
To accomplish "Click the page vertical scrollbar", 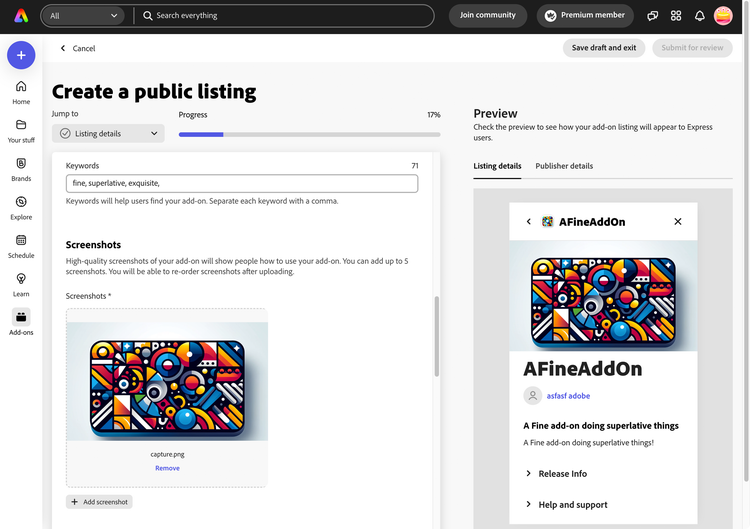I will point(747,241).
